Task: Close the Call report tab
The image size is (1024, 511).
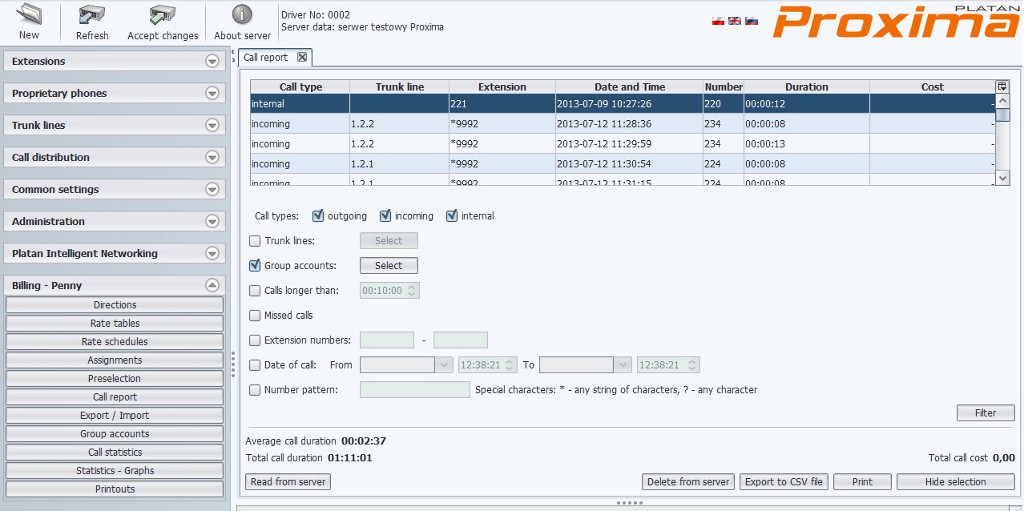Action: pyautogui.click(x=302, y=57)
